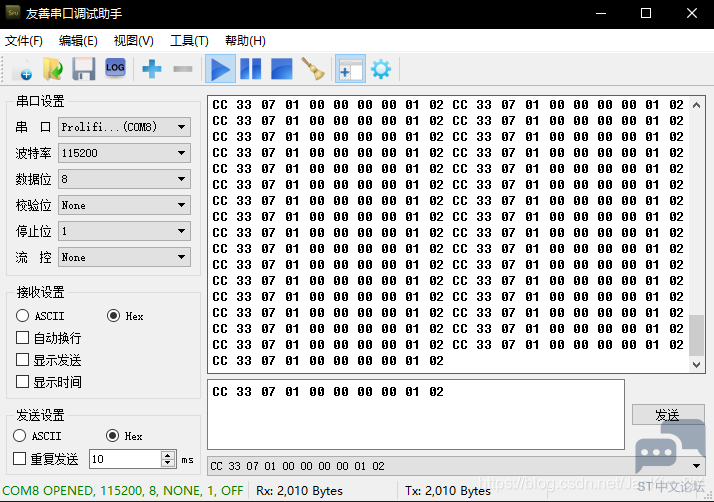
Task: Click the 波特率 label
Action: [33, 153]
